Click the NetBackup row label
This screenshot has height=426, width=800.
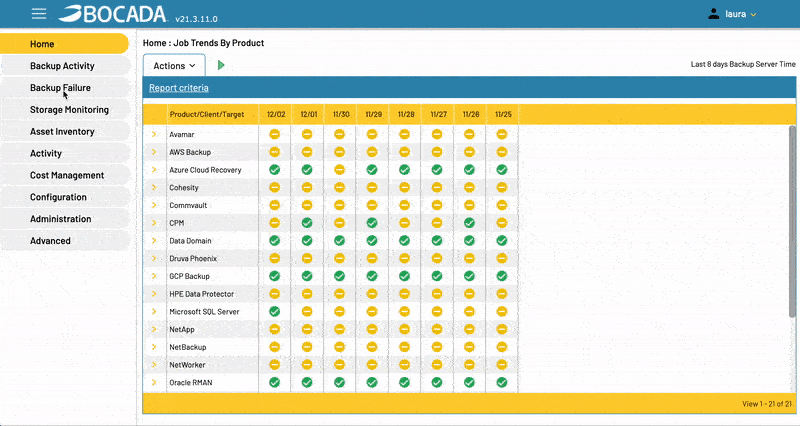[188, 347]
